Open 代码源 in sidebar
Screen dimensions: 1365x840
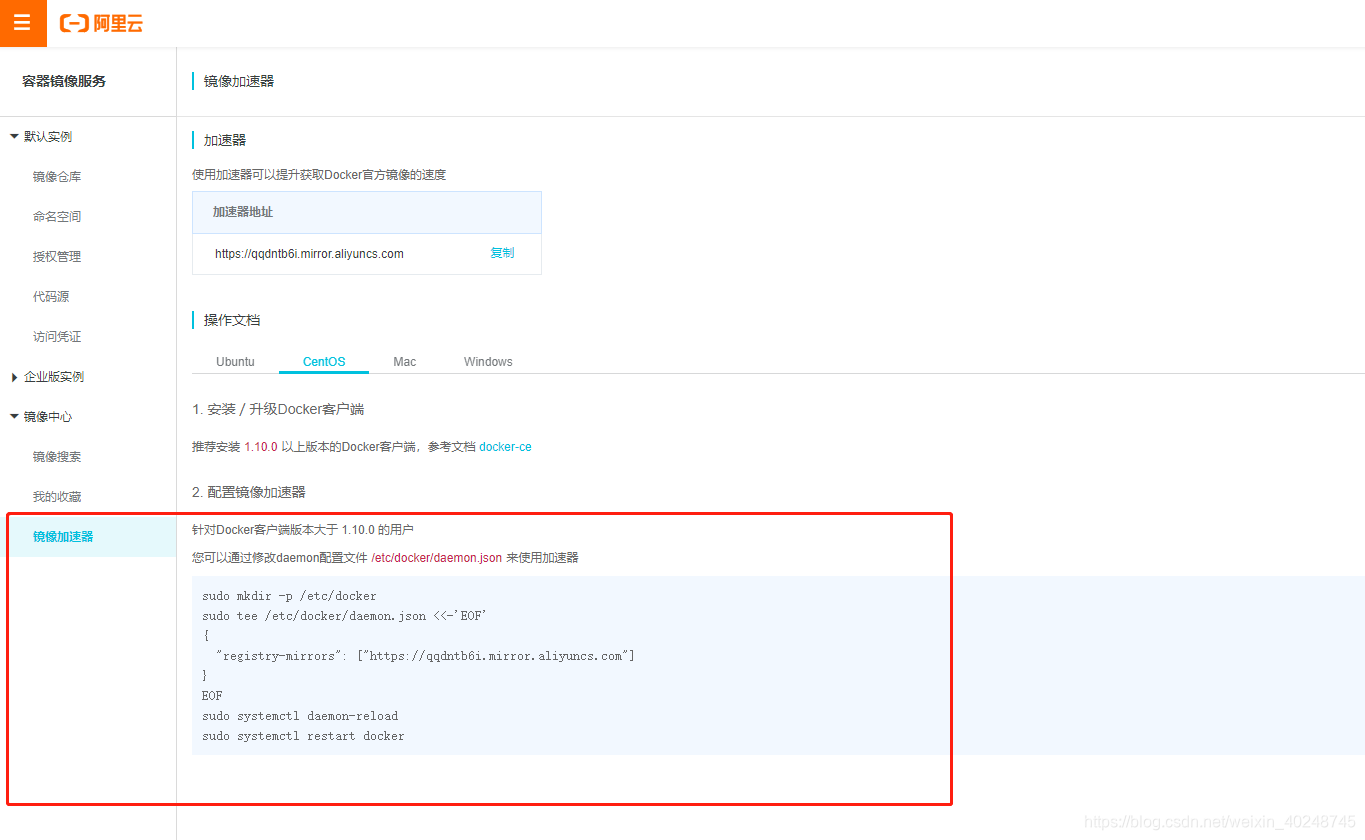tap(51, 297)
